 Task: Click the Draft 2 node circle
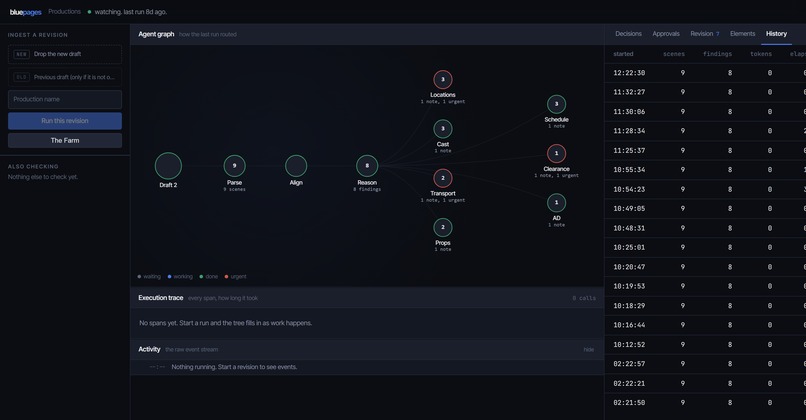pyautogui.click(x=168, y=166)
